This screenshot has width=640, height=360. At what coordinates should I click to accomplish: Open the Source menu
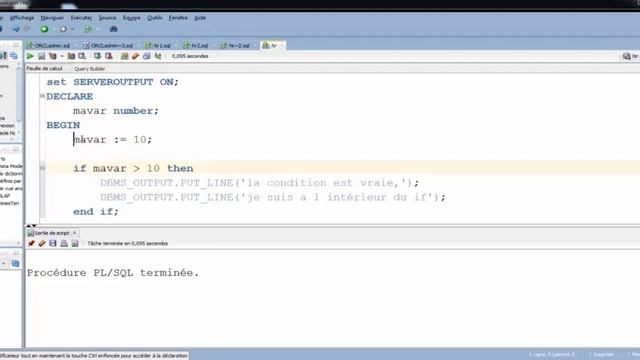click(x=107, y=18)
